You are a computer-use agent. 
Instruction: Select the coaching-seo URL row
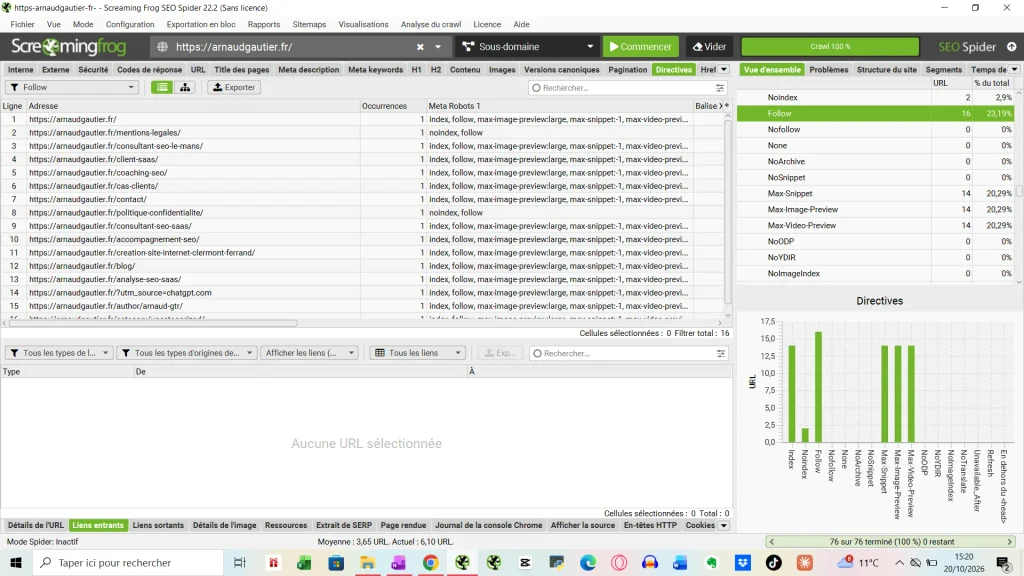362,173
